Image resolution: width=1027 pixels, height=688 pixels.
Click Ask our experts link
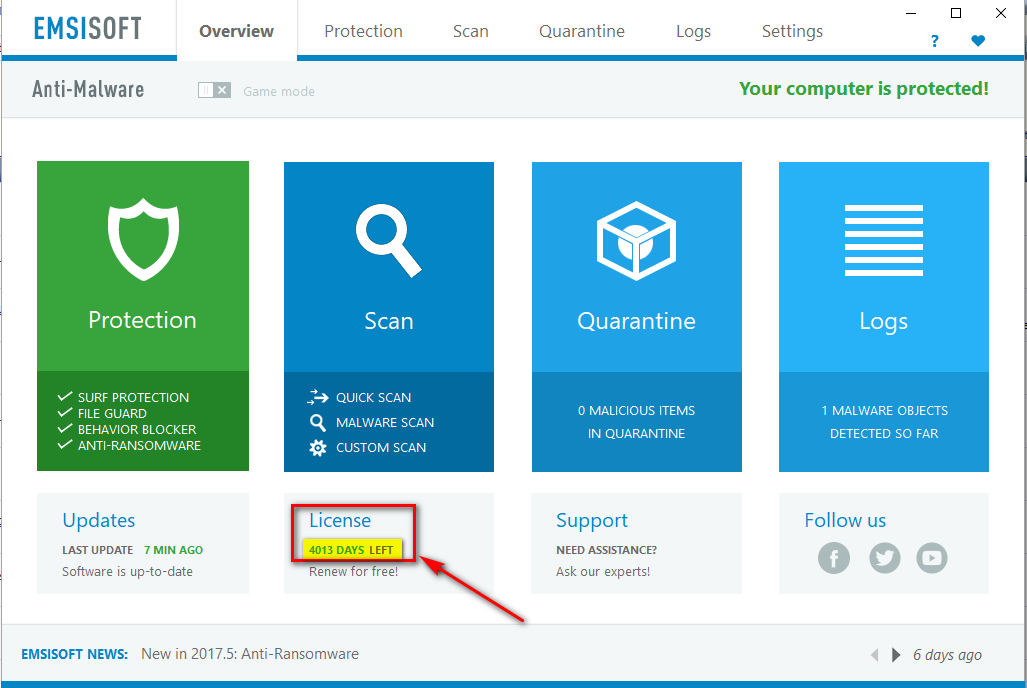tap(603, 571)
